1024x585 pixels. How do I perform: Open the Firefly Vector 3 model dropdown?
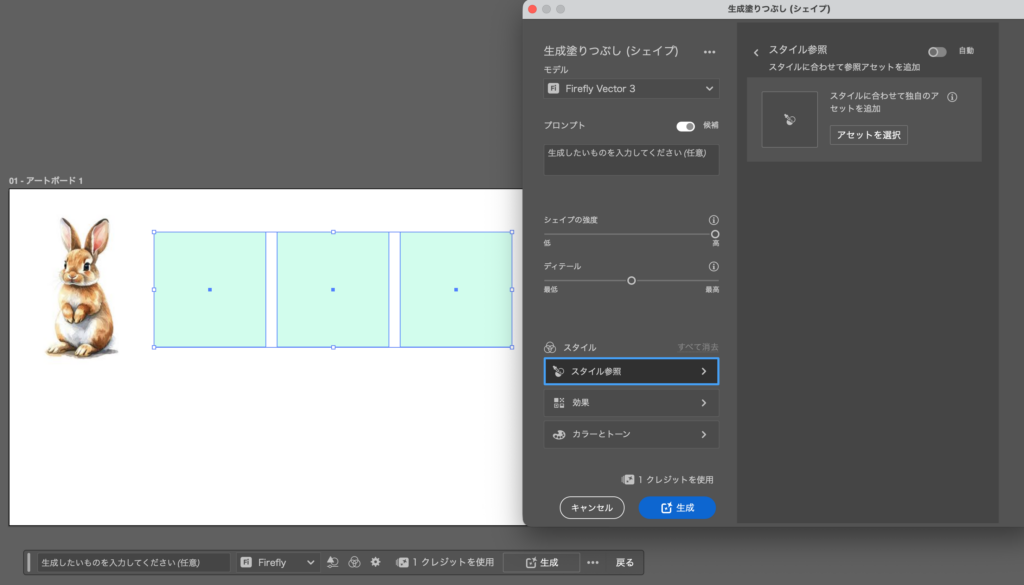click(631, 89)
